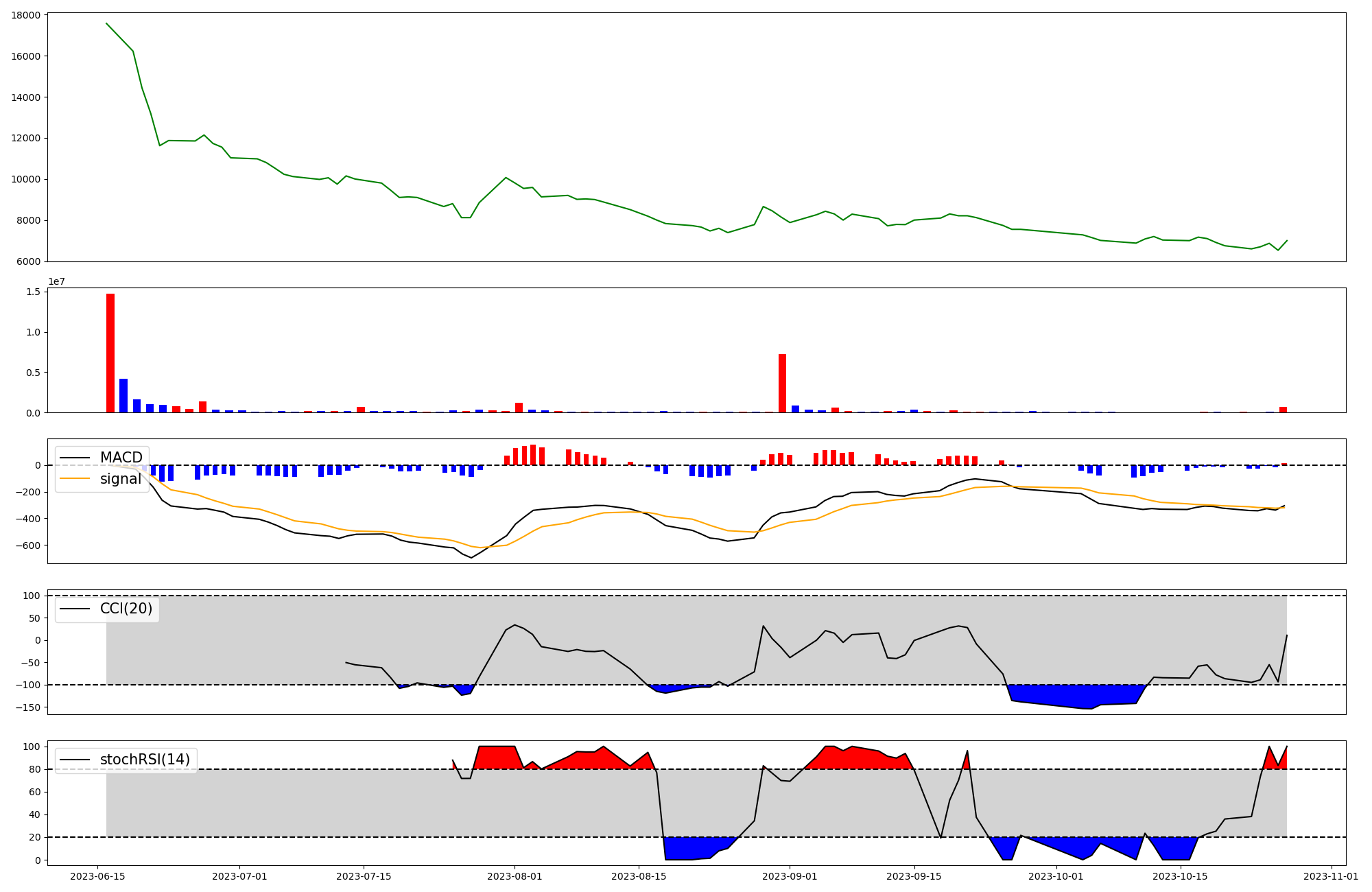Click the 1e7 volume scale label
Viewport: 1372px width, 892px height.
coord(56,281)
